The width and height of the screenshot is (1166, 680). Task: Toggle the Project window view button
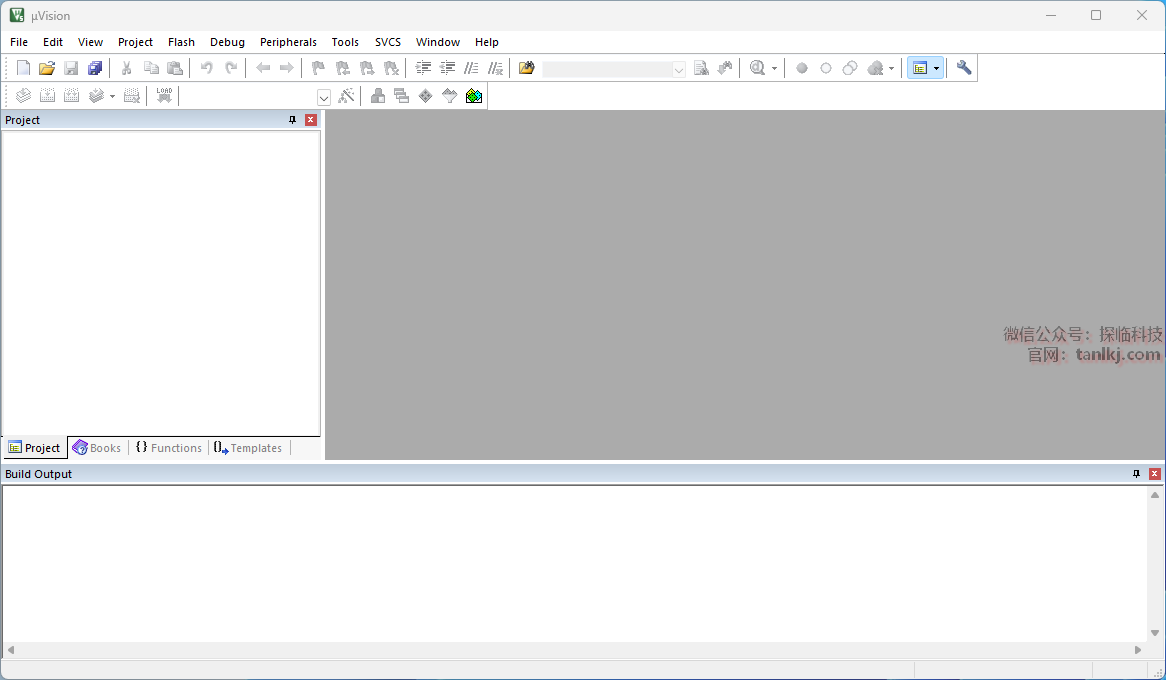pyautogui.click(x=920, y=68)
